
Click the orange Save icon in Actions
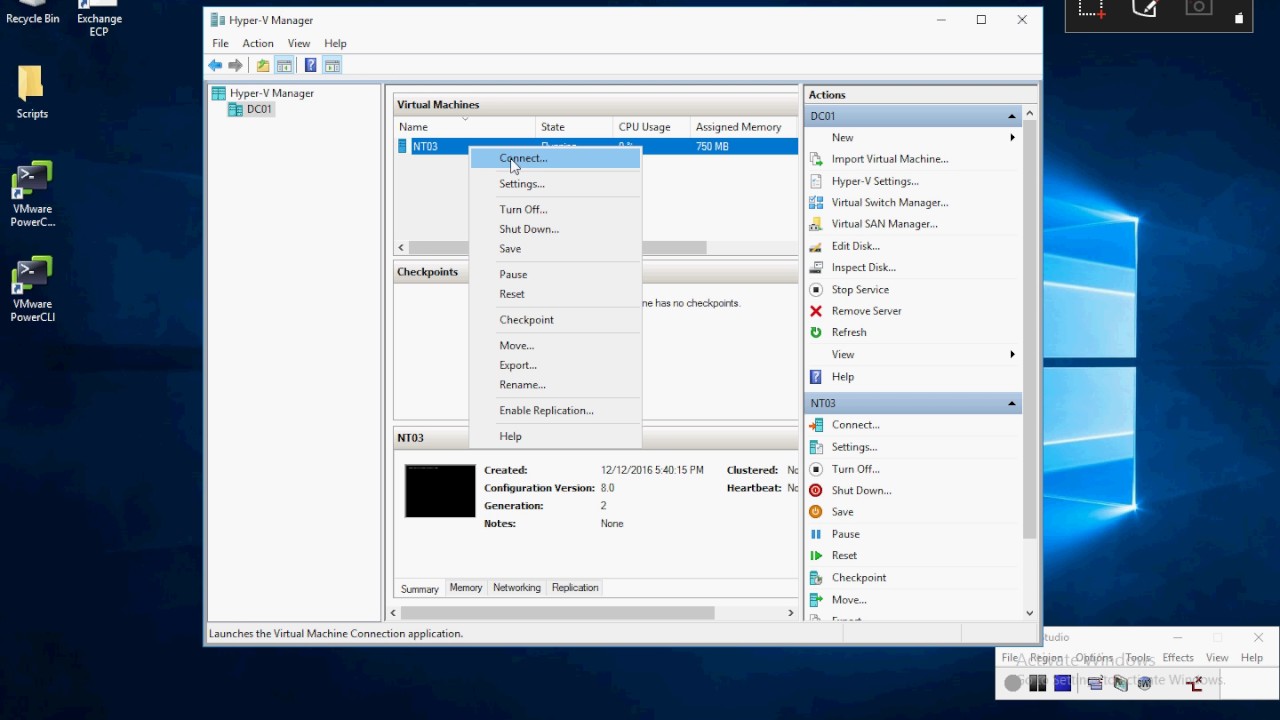pyautogui.click(x=816, y=512)
